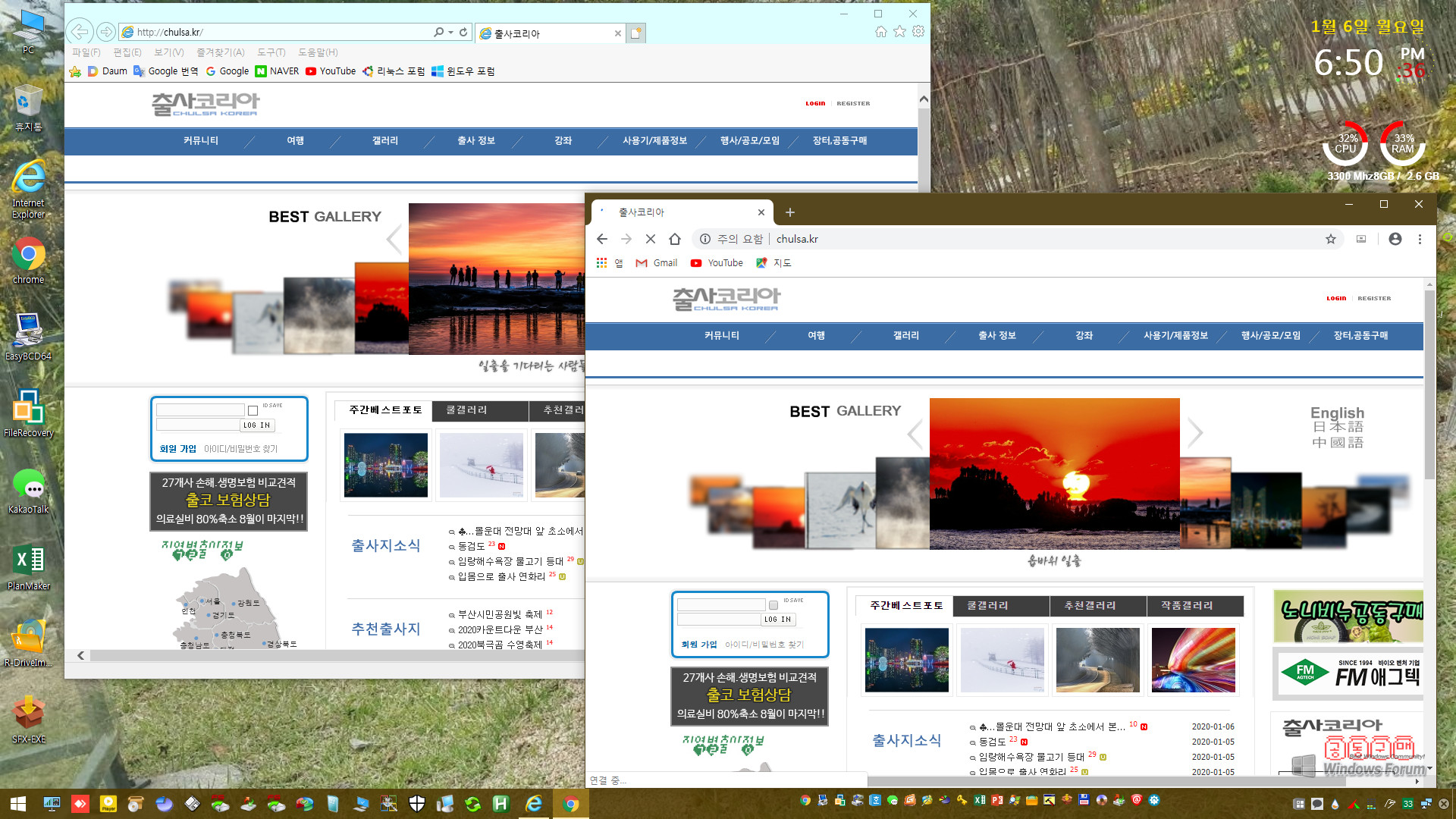Viewport: 1456px width, 819px height.
Task: Click previous arrow in IE BEST GALLERY
Action: (394, 240)
